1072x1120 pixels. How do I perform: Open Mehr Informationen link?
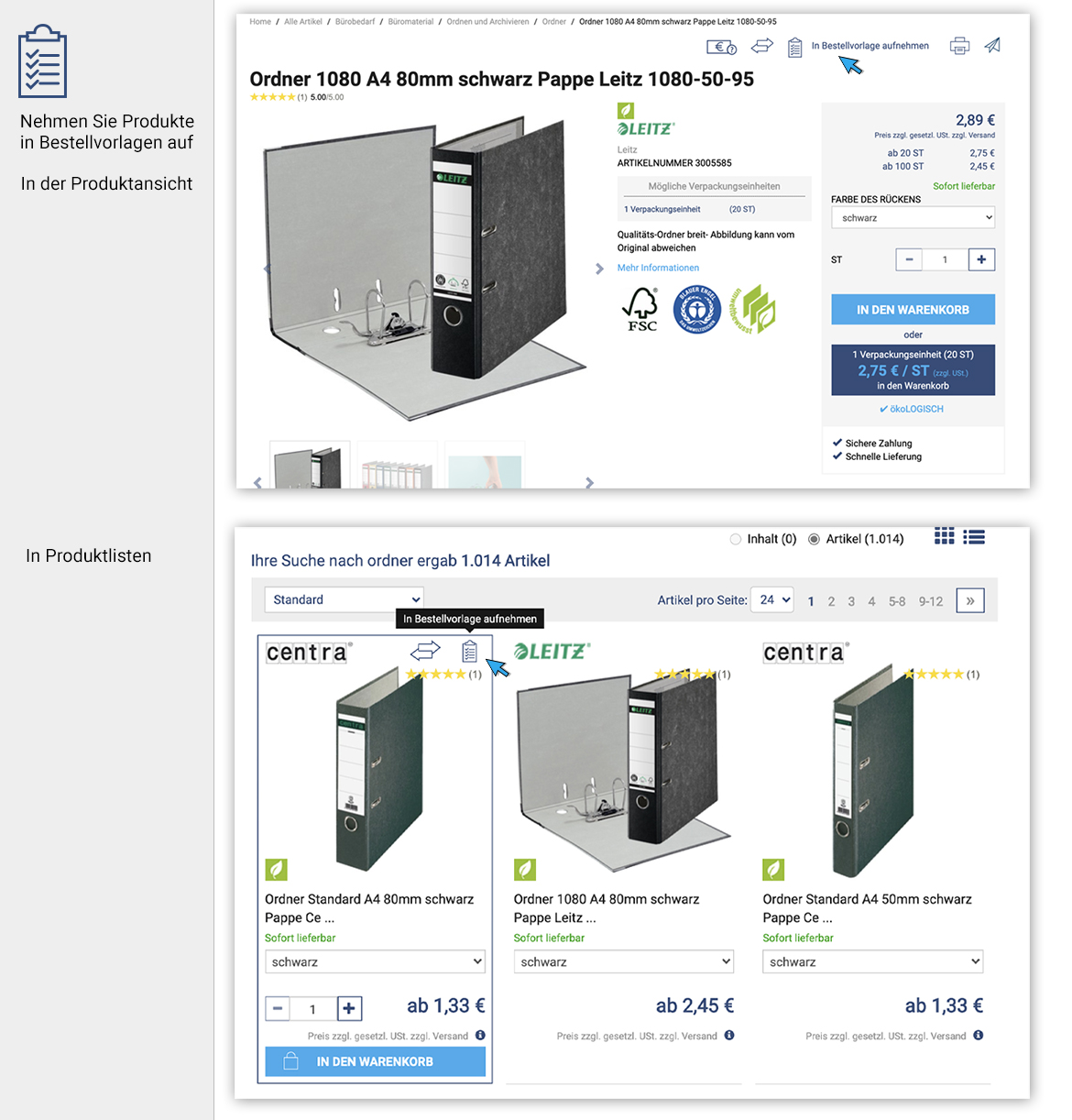click(x=658, y=268)
